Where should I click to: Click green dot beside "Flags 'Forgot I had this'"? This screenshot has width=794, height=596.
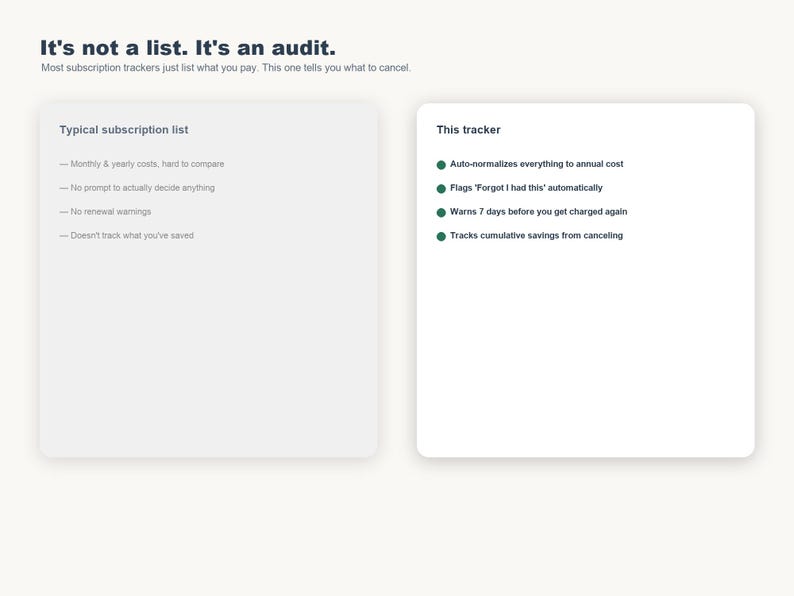point(441,189)
